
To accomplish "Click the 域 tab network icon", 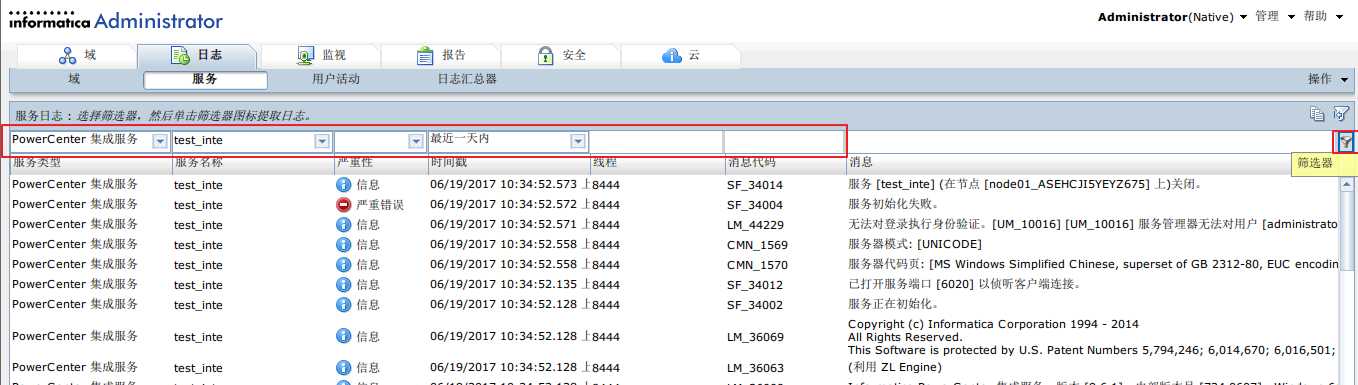I will coord(68,55).
